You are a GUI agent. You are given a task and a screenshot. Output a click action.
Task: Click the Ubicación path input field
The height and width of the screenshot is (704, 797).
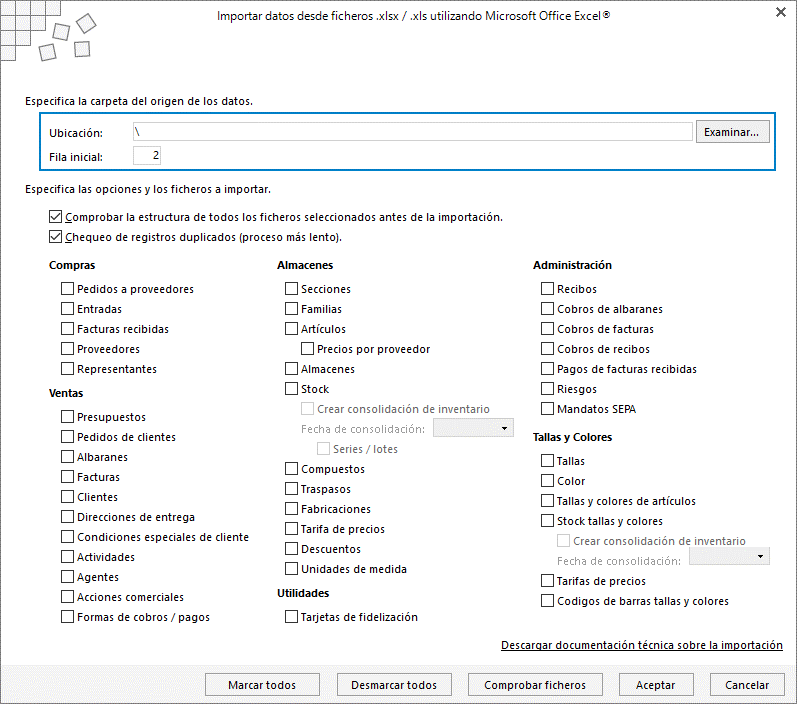[412, 132]
